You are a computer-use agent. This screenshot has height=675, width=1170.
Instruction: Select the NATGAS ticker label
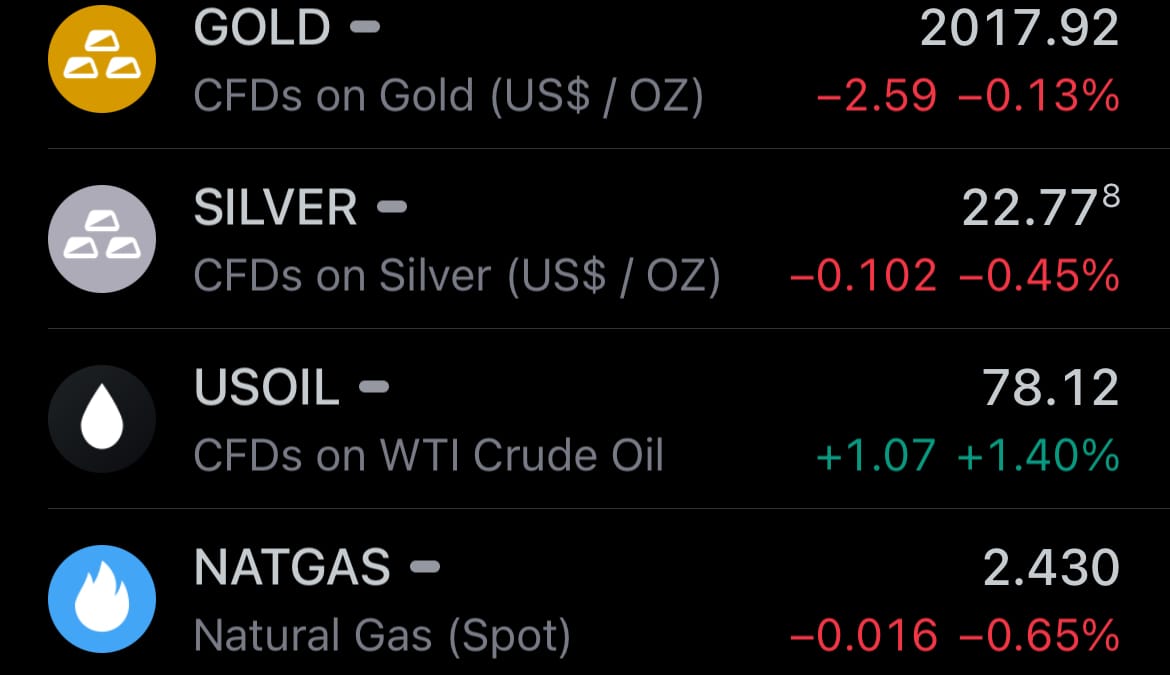pyautogui.click(x=292, y=568)
